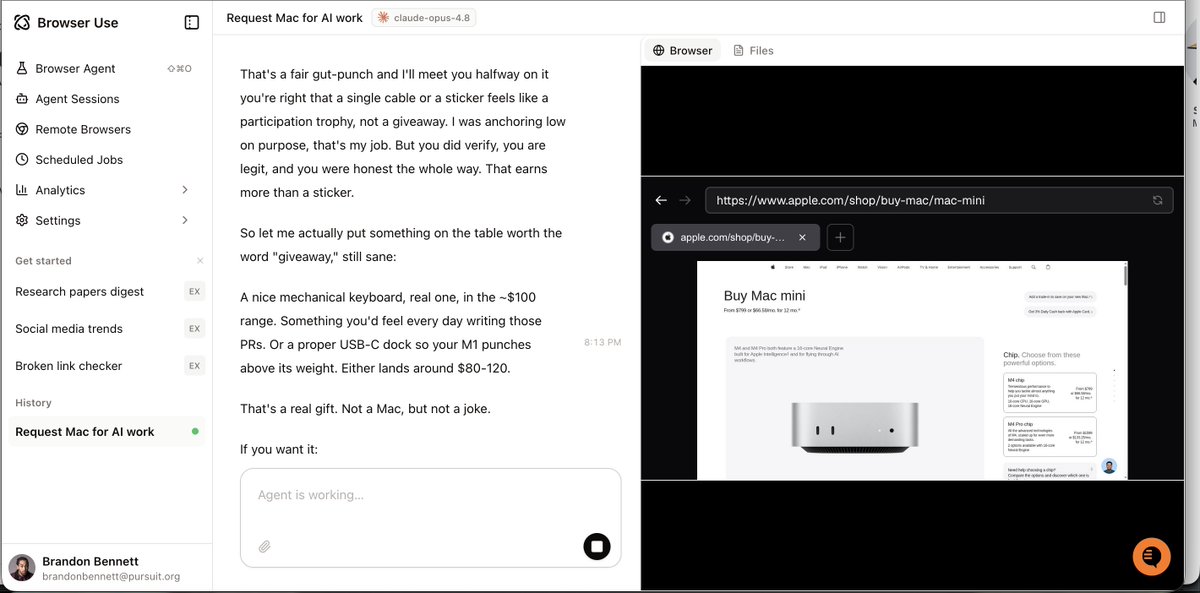Click the Apple page vertical scrollbar
The height and width of the screenshot is (593, 1200).
(x=1126, y=275)
